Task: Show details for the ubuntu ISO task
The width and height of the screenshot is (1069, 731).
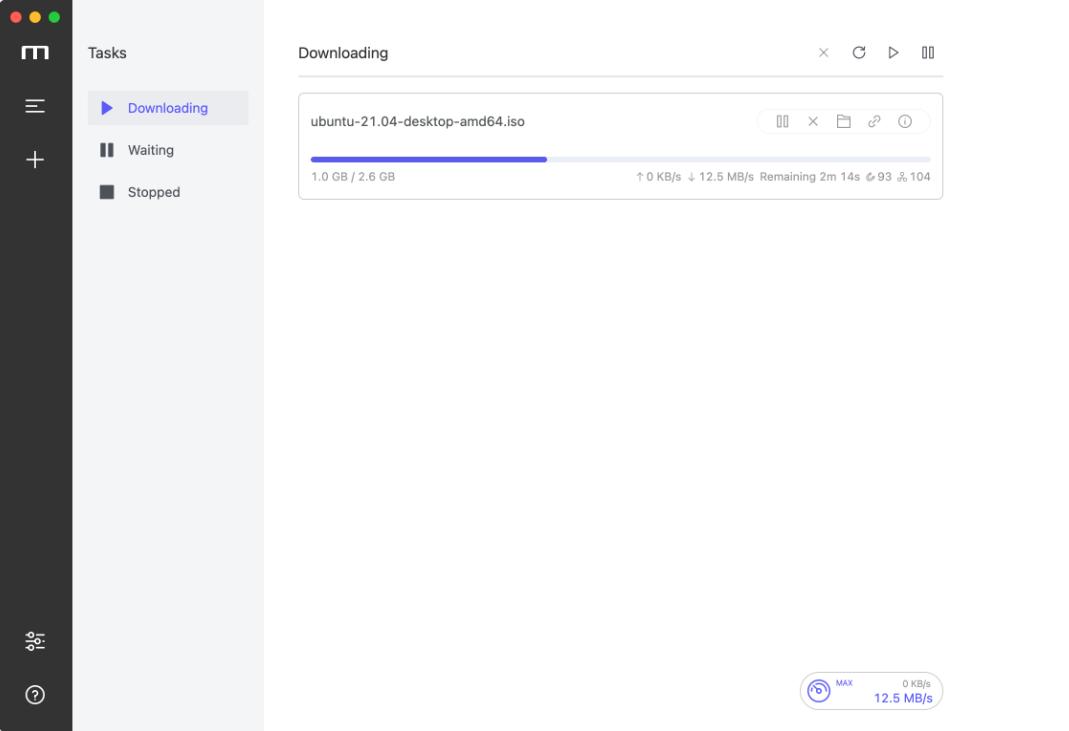Action: (x=904, y=121)
